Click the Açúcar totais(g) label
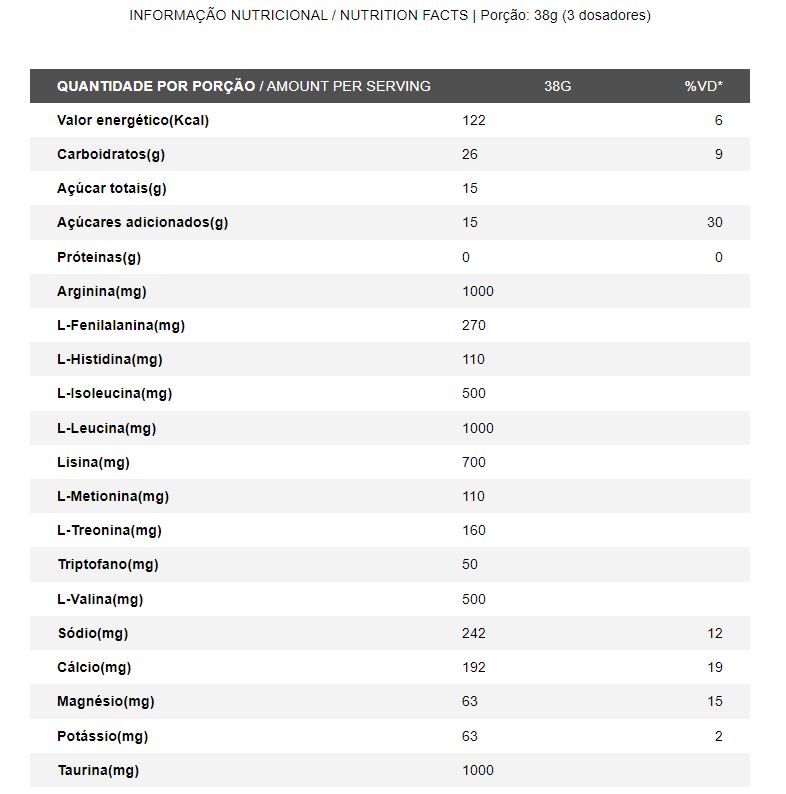The width and height of the screenshot is (786, 794). pyautogui.click(x=111, y=188)
